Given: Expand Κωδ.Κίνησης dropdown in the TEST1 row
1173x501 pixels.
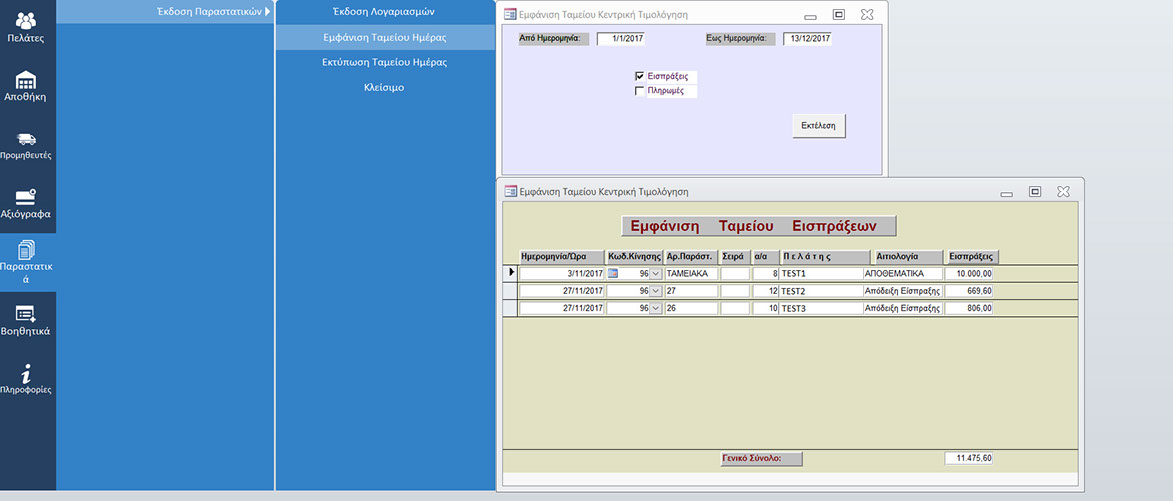Looking at the screenshot, I should [x=656, y=273].
